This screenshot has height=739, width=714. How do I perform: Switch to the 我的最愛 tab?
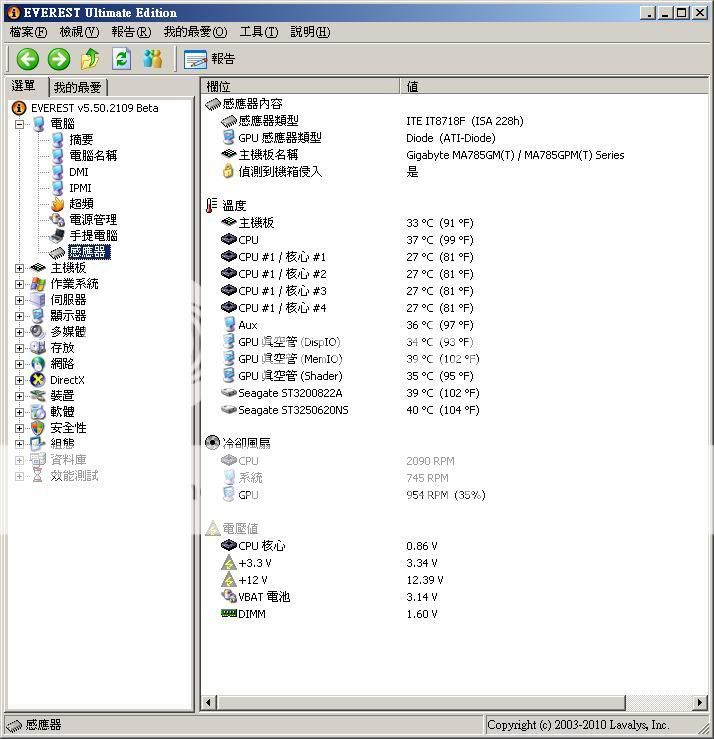pyautogui.click(x=77, y=88)
